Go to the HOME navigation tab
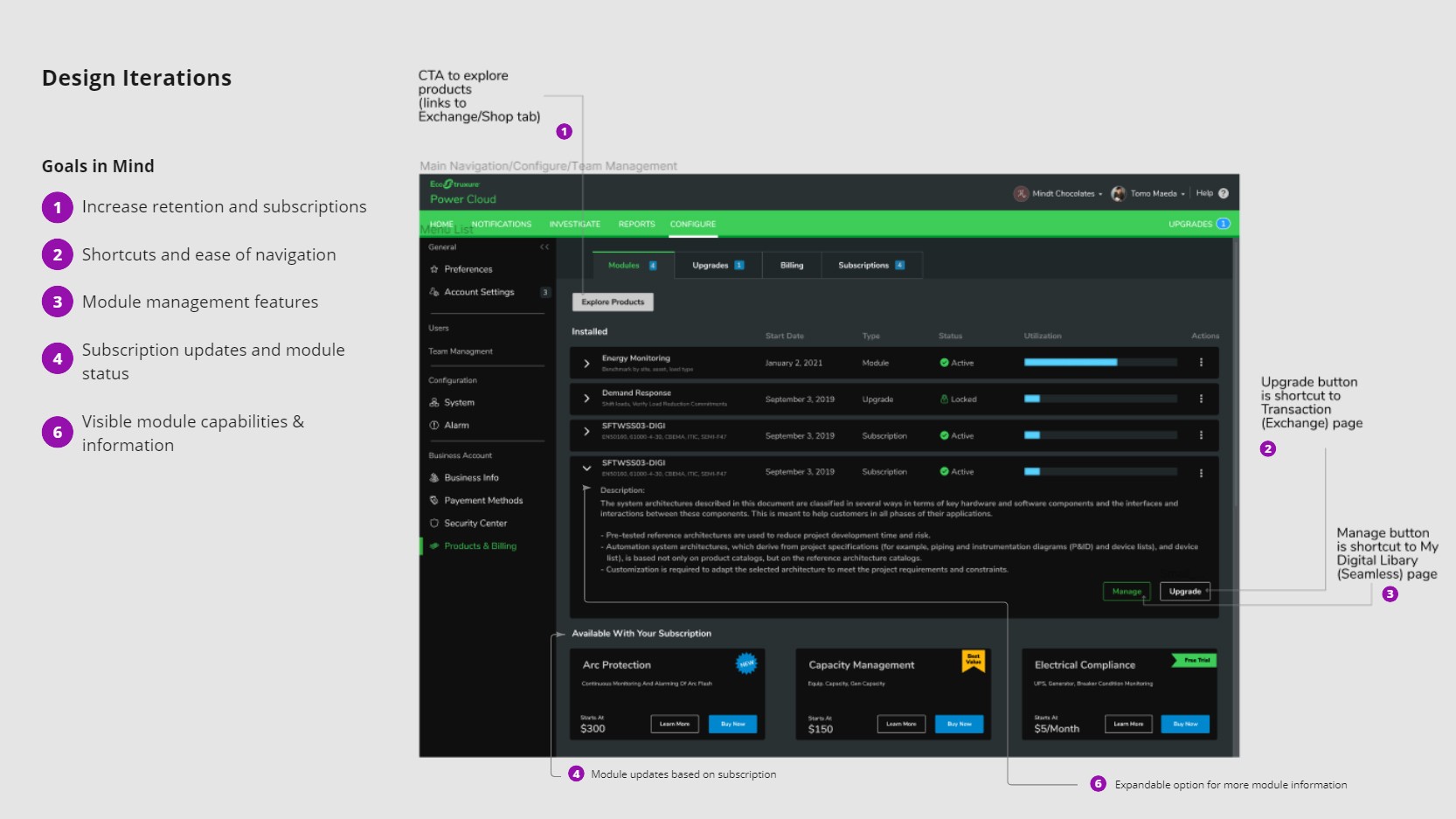1456x819 pixels. [x=441, y=225]
